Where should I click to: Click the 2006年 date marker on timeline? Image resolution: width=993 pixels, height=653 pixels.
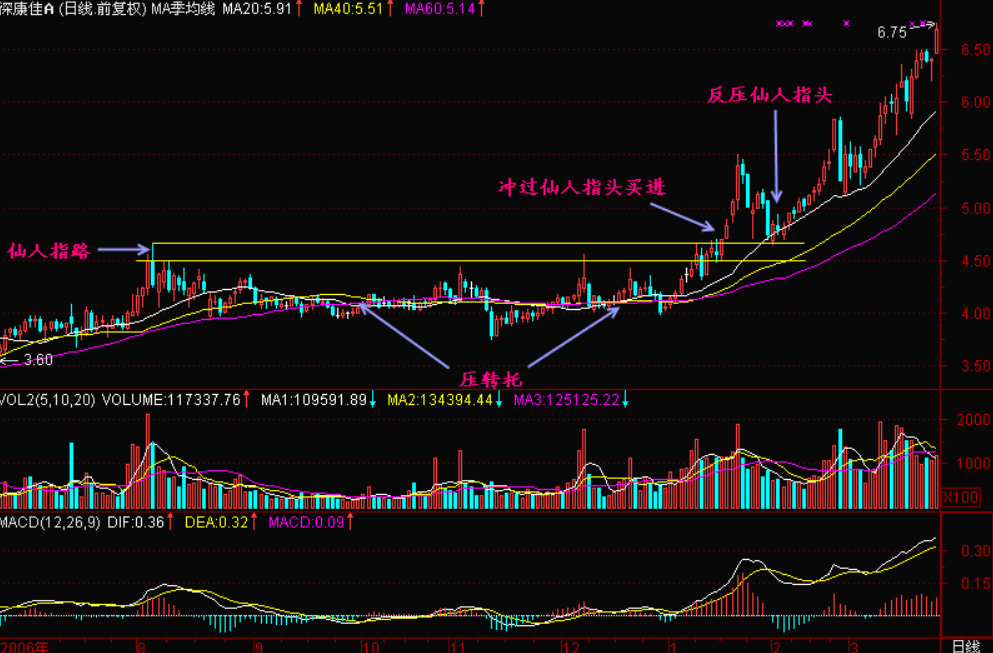click(x=25, y=645)
